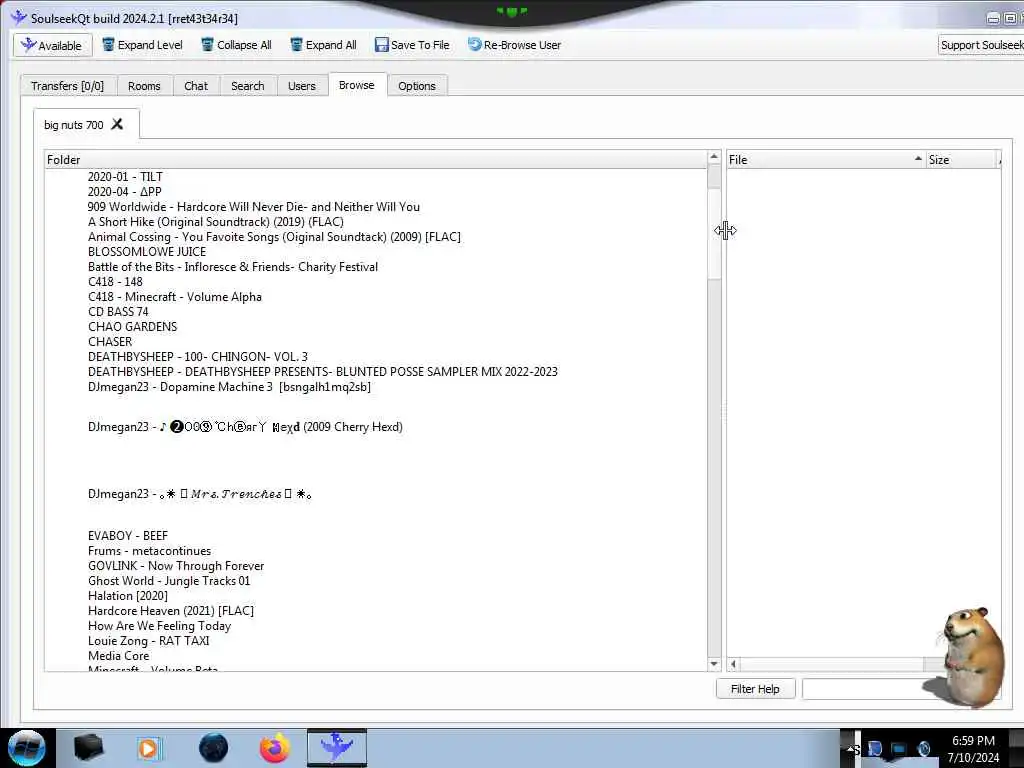This screenshot has width=1024, height=768.
Task: Select folder 2020-01 - TILT
Action: tap(125, 177)
